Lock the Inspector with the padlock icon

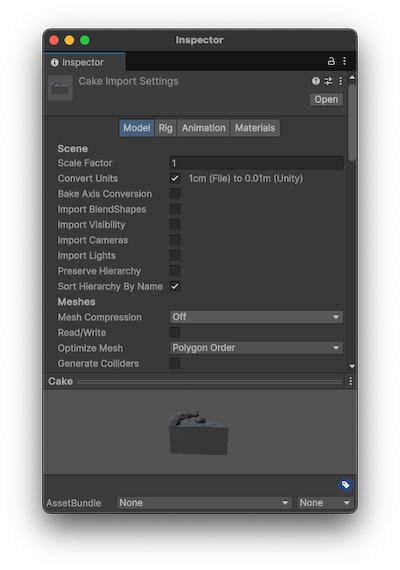[x=331, y=61]
